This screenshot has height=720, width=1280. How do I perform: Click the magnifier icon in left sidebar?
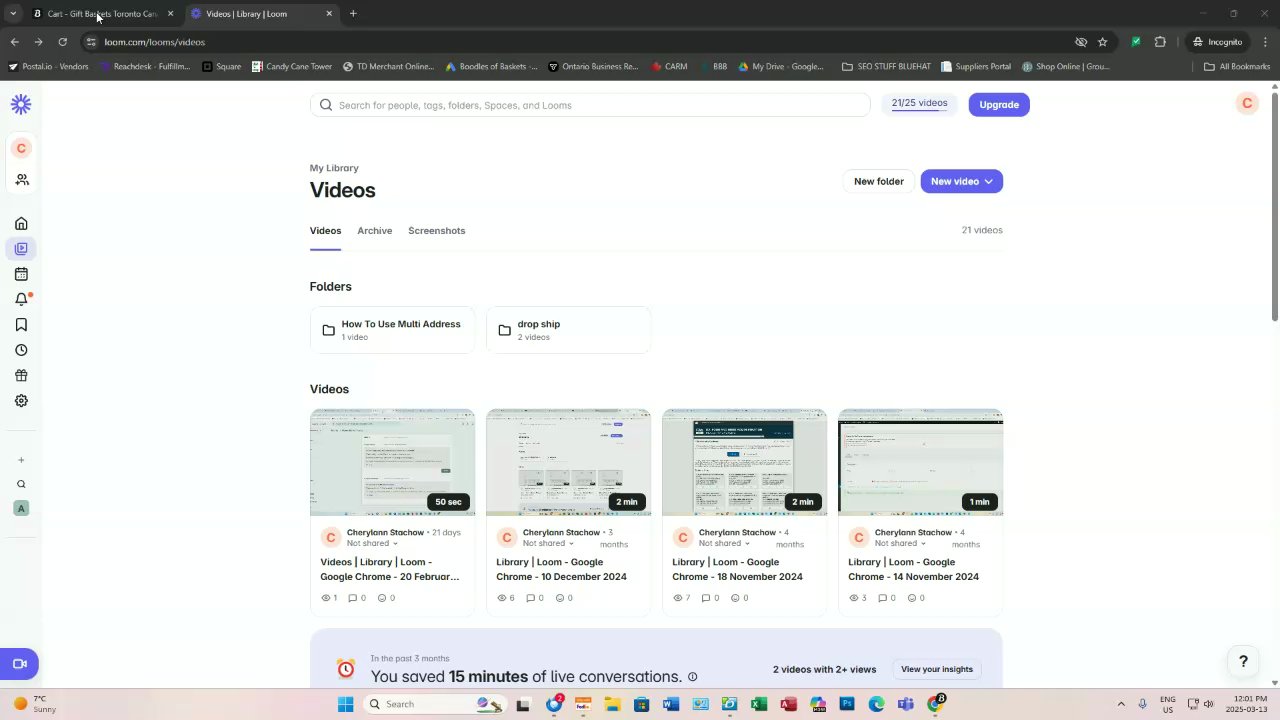click(x=21, y=484)
